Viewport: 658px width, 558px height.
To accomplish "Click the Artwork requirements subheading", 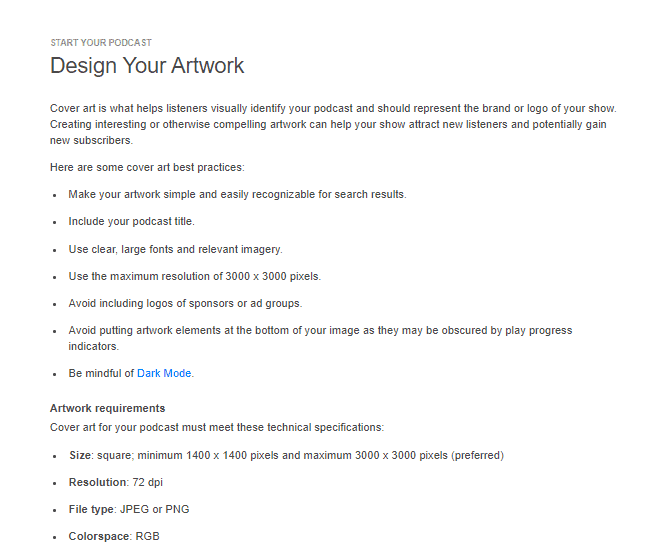I will pyautogui.click(x=107, y=408).
